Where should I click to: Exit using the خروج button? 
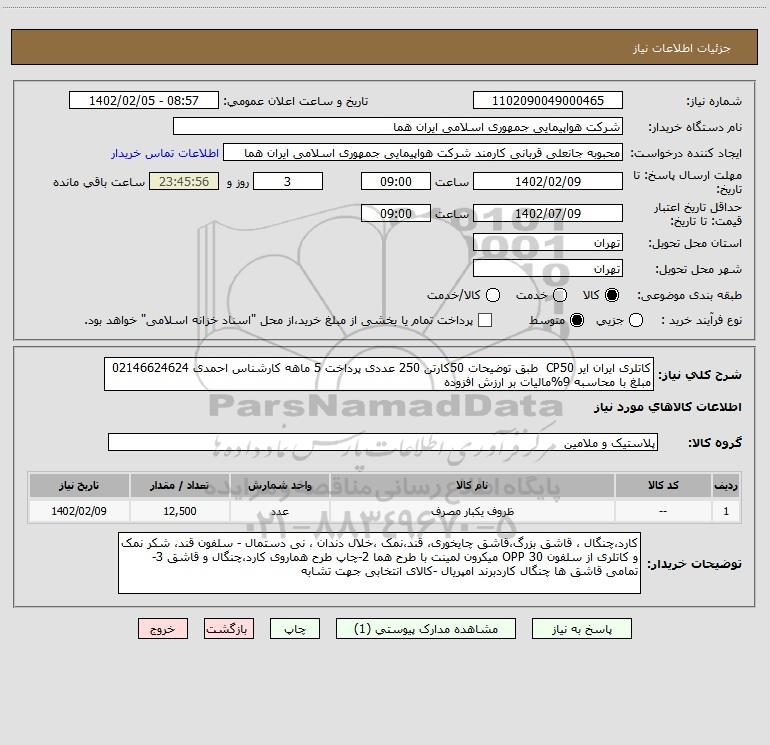point(163,629)
